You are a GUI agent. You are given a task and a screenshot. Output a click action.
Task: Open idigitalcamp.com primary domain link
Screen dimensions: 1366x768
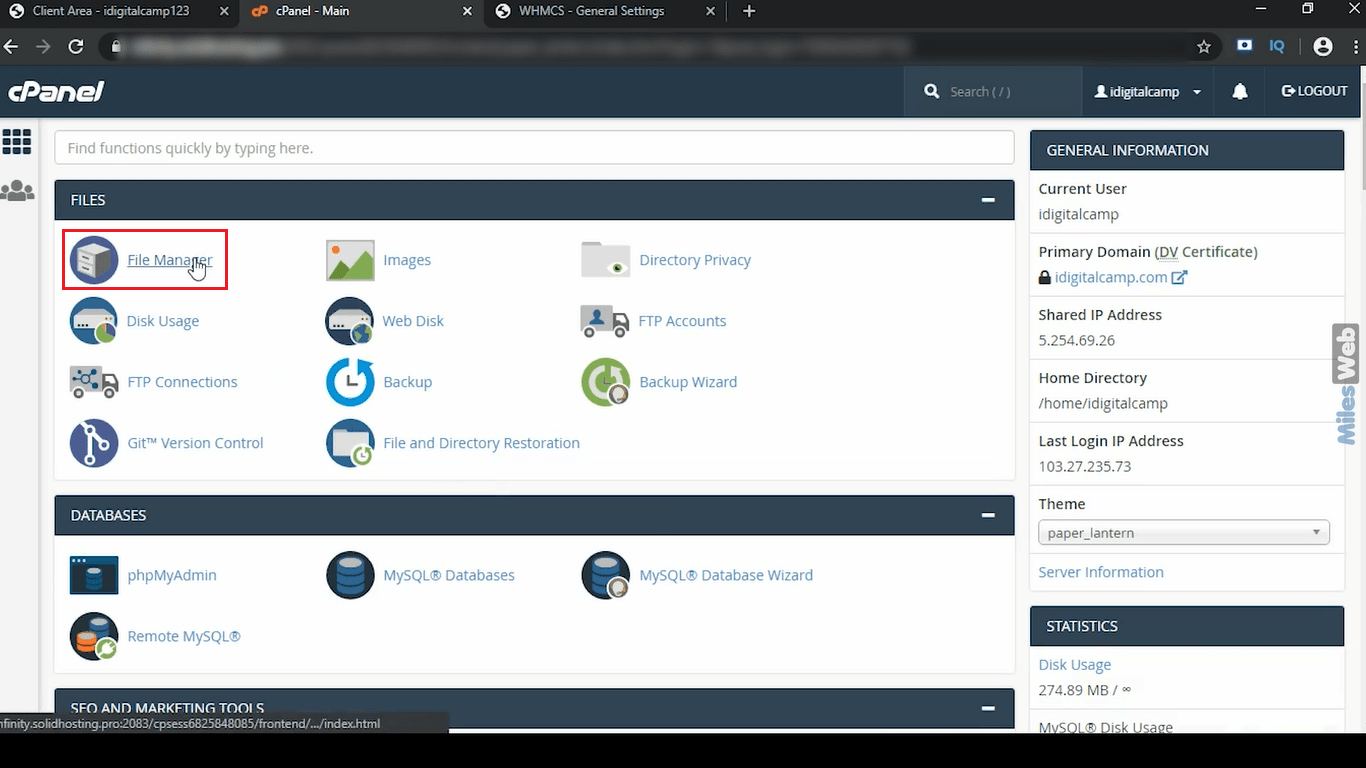(x=1111, y=277)
